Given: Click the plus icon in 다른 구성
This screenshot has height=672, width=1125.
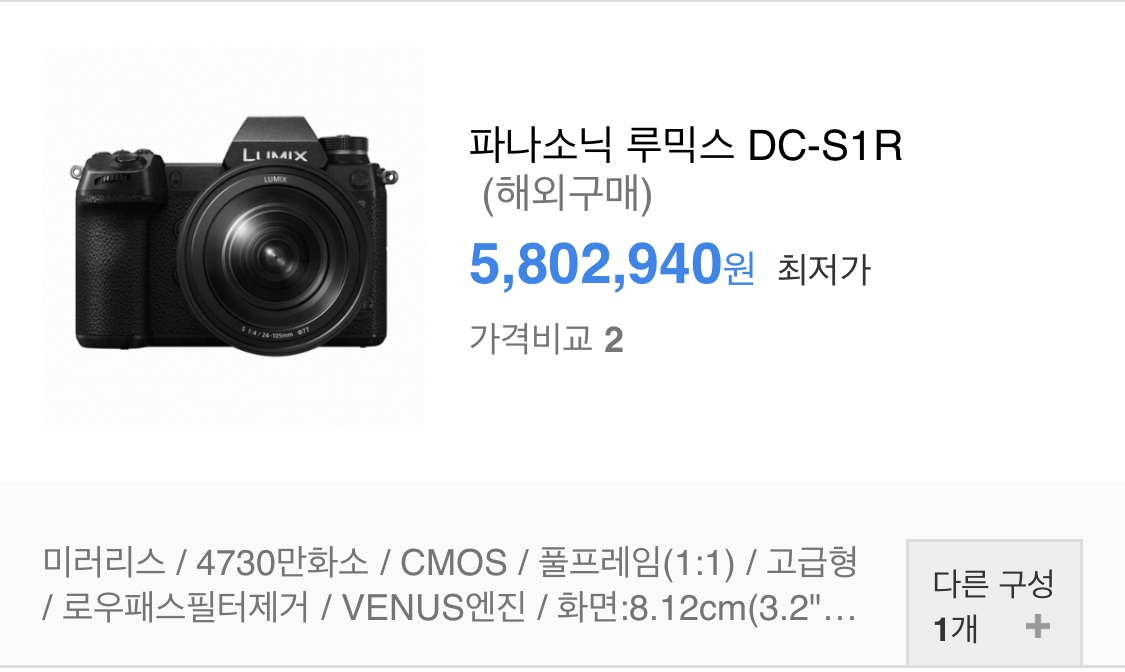Looking at the screenshot, I should [x=1037, y=627].
